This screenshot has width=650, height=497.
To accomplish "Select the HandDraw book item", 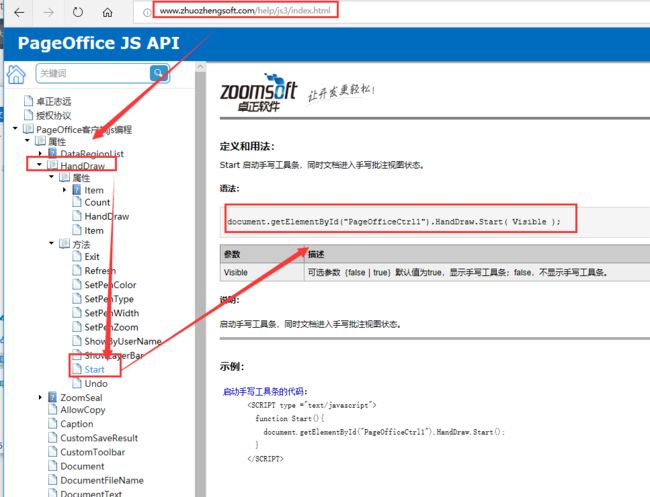I will [x=82, y=166].
